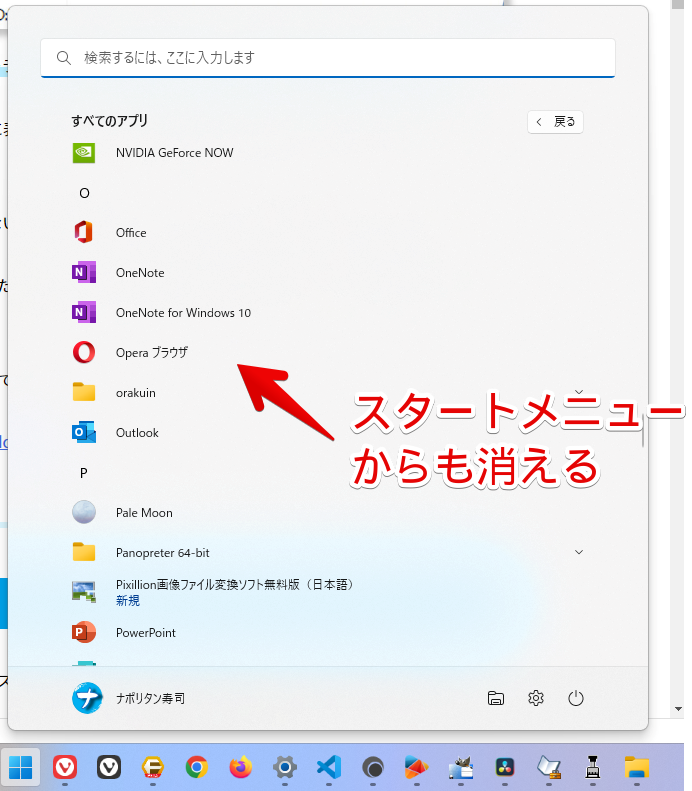Open Google Chrome from taskbar

click(197, 767)
